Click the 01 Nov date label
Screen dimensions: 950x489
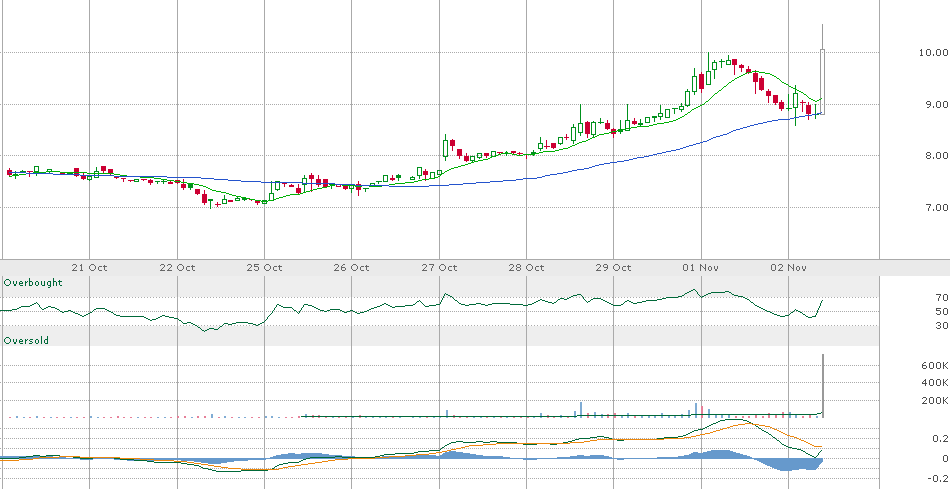pyautogui.click(x=701, y=267)
